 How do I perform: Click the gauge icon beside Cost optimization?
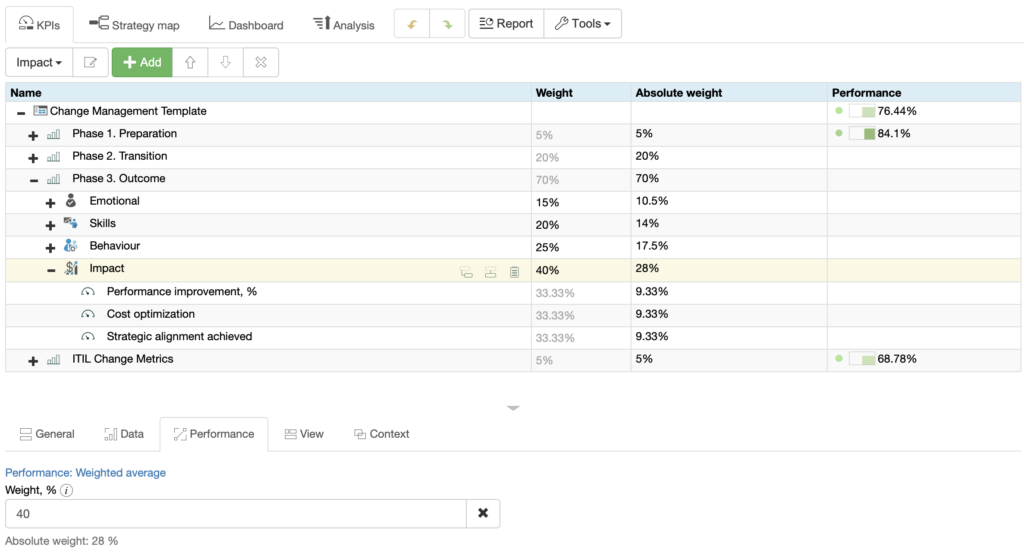pos(88,315)
